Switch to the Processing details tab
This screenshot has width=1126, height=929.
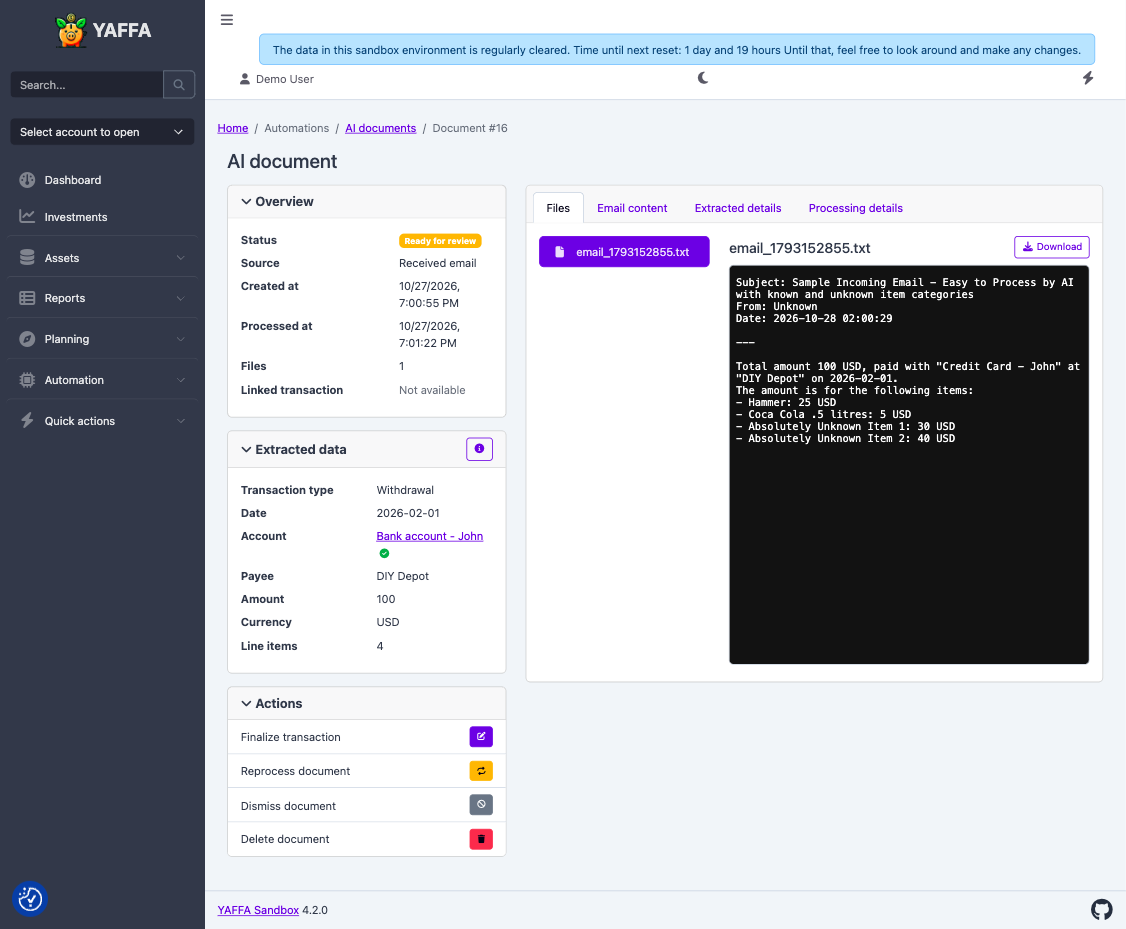tap(855, 208)
